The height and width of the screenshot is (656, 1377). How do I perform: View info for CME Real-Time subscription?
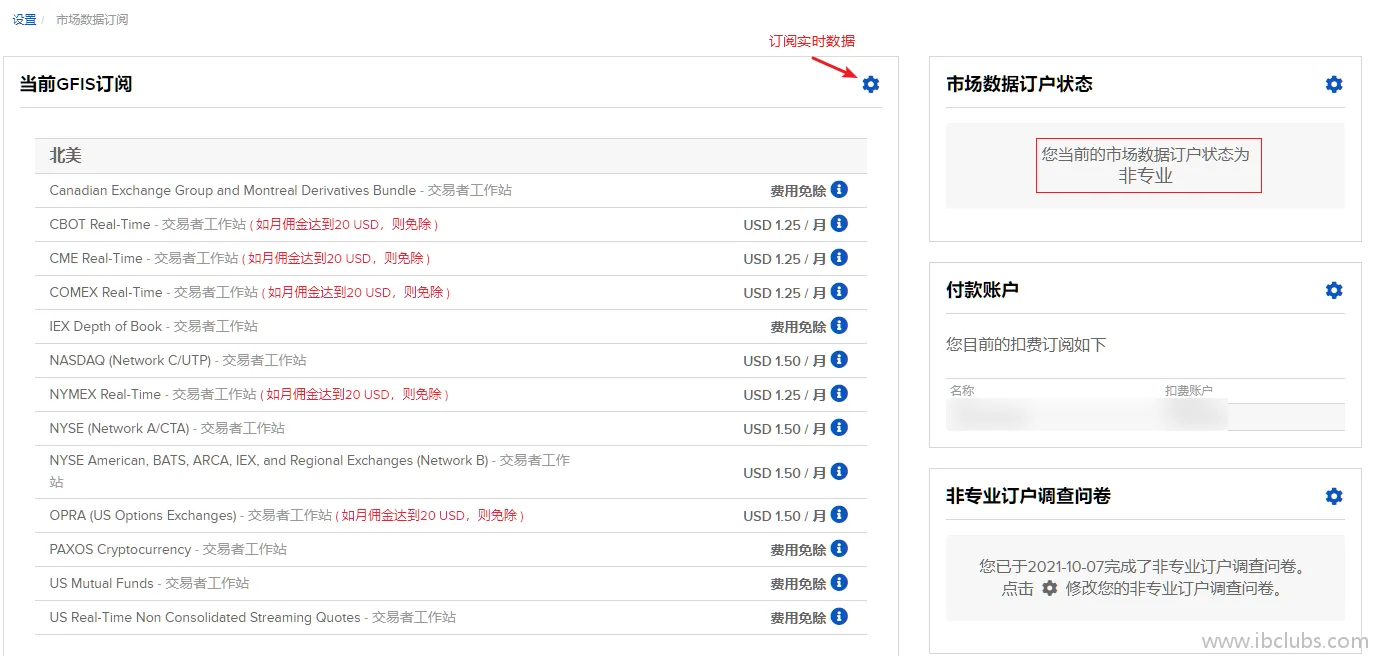(x=839, y=258)
